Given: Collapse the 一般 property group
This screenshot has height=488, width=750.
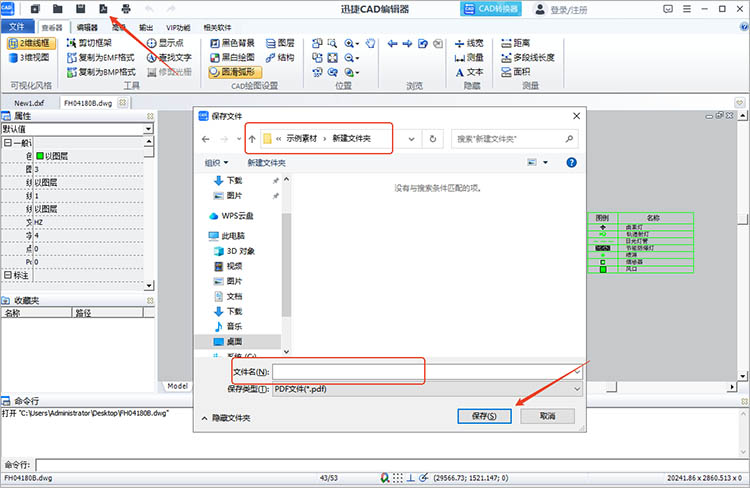Looking at the screenshot, I should (8, 143).
